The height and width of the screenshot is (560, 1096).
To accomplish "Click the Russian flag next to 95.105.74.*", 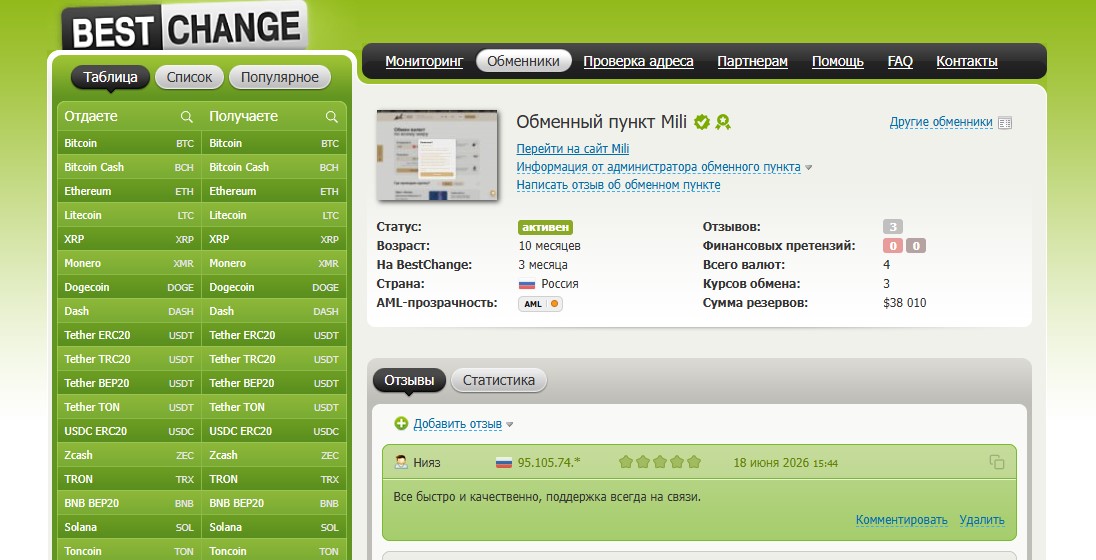I will tap(504, 463).
